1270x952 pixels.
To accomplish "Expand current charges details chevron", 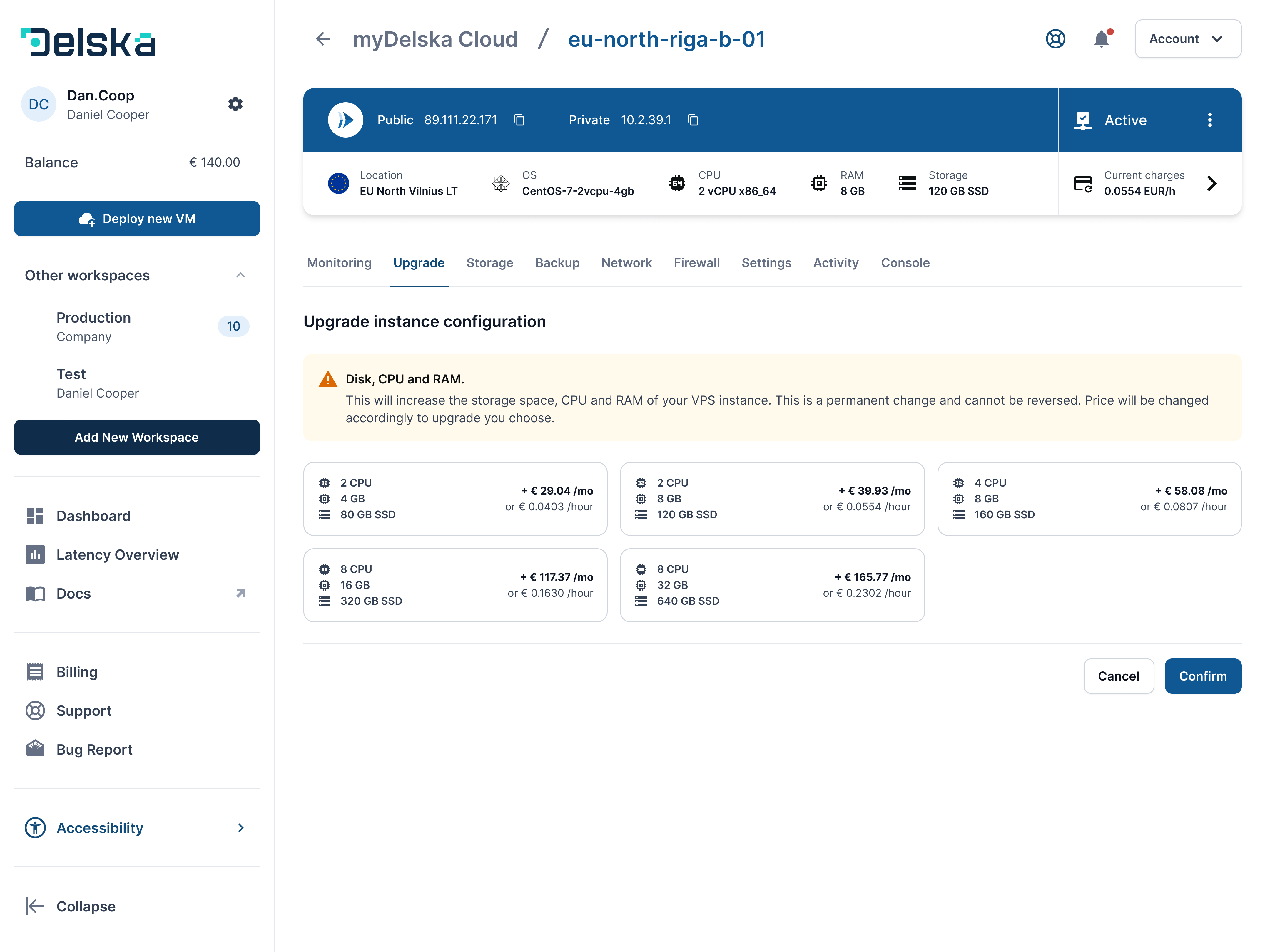I will [x=1211, y=184].
